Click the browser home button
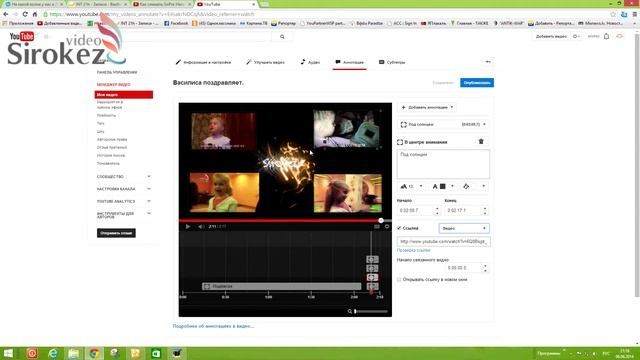 point(35,14)
